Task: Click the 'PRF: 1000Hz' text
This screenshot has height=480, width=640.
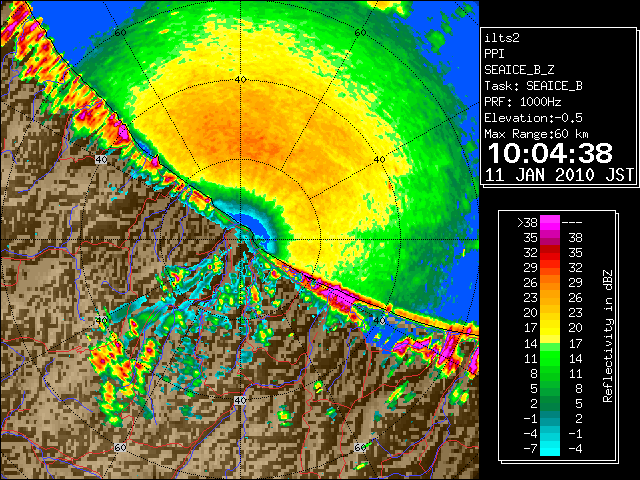Action: click(x=523, y=102)
